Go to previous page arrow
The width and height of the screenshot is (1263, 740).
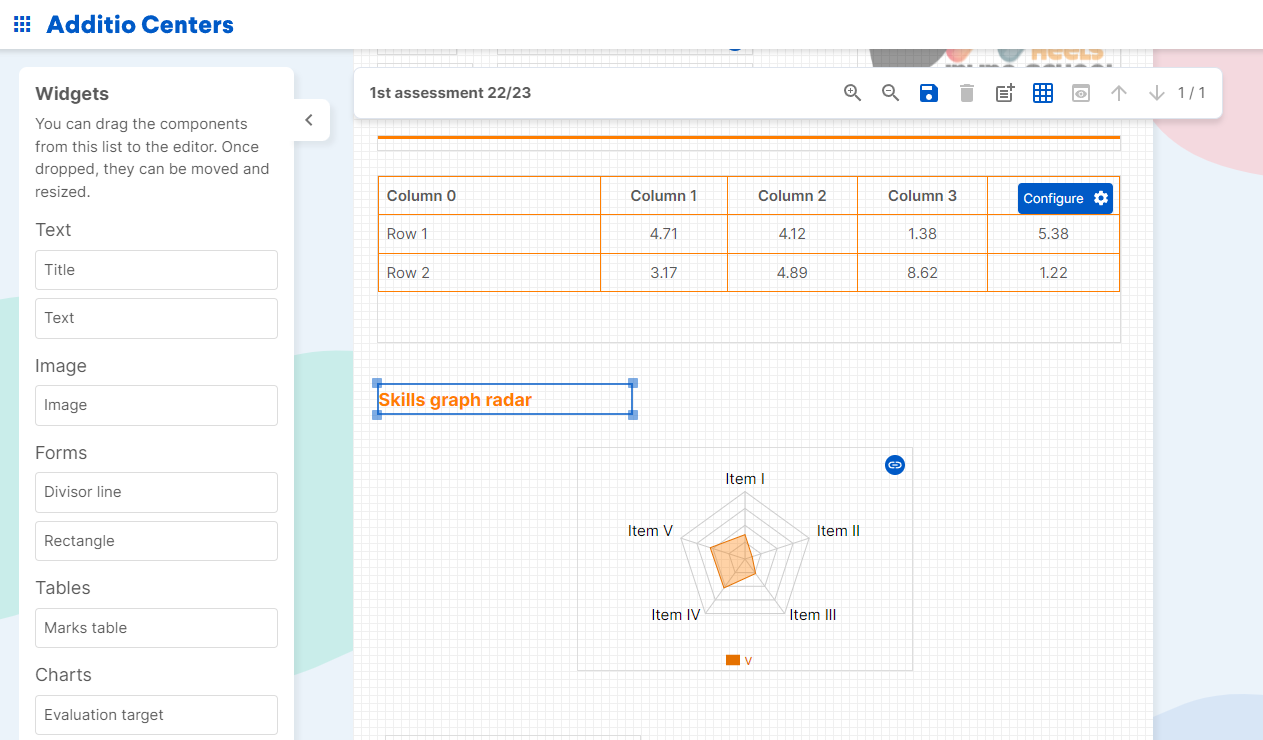click(x=1119, y=93)
